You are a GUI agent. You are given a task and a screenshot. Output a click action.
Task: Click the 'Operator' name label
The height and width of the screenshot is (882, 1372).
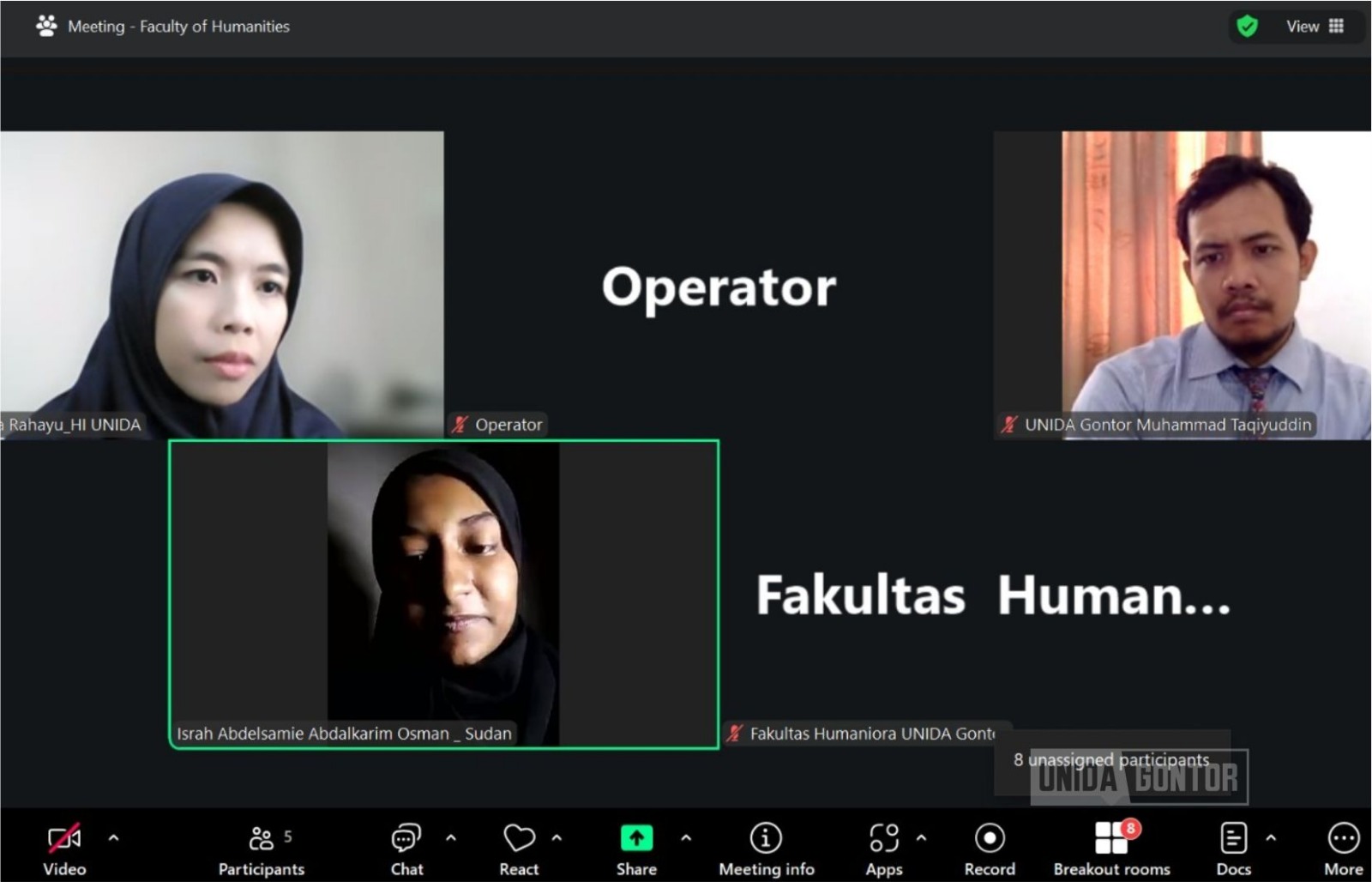click(508, 425)
